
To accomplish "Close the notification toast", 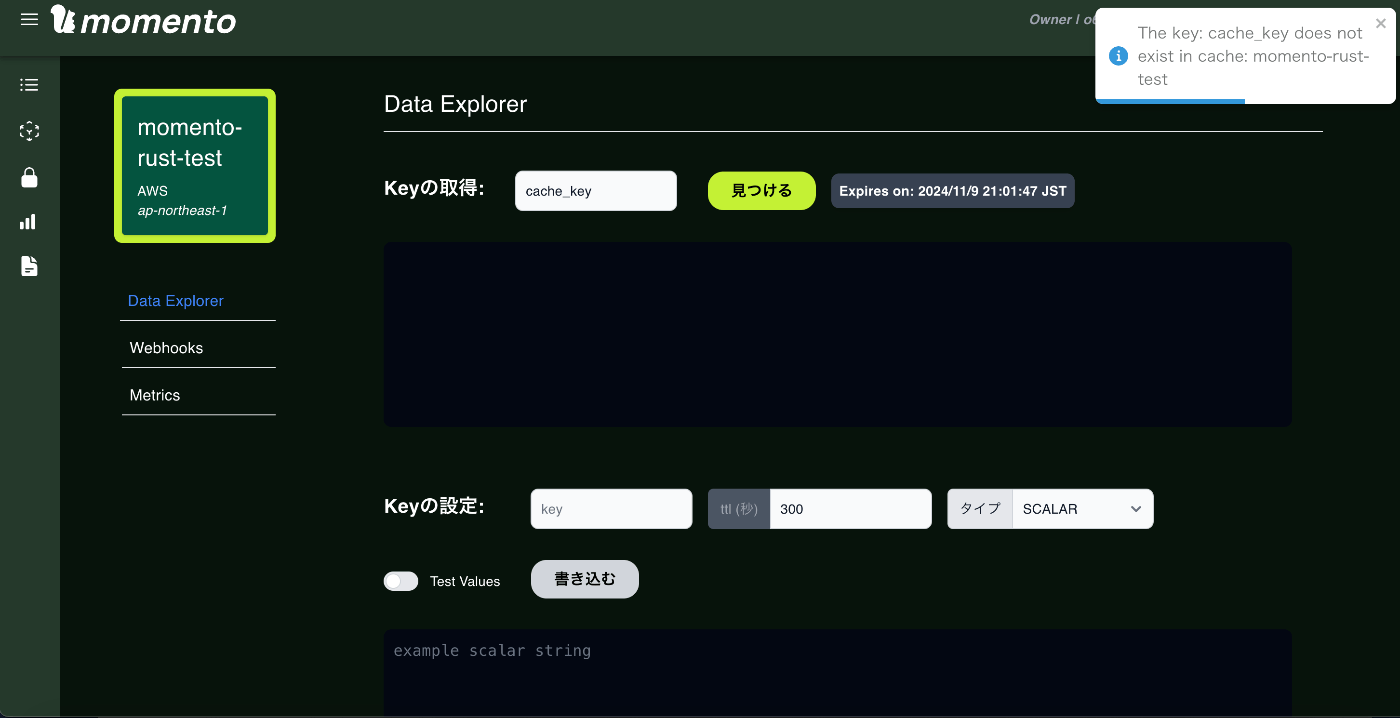I will click(1381, 24).
